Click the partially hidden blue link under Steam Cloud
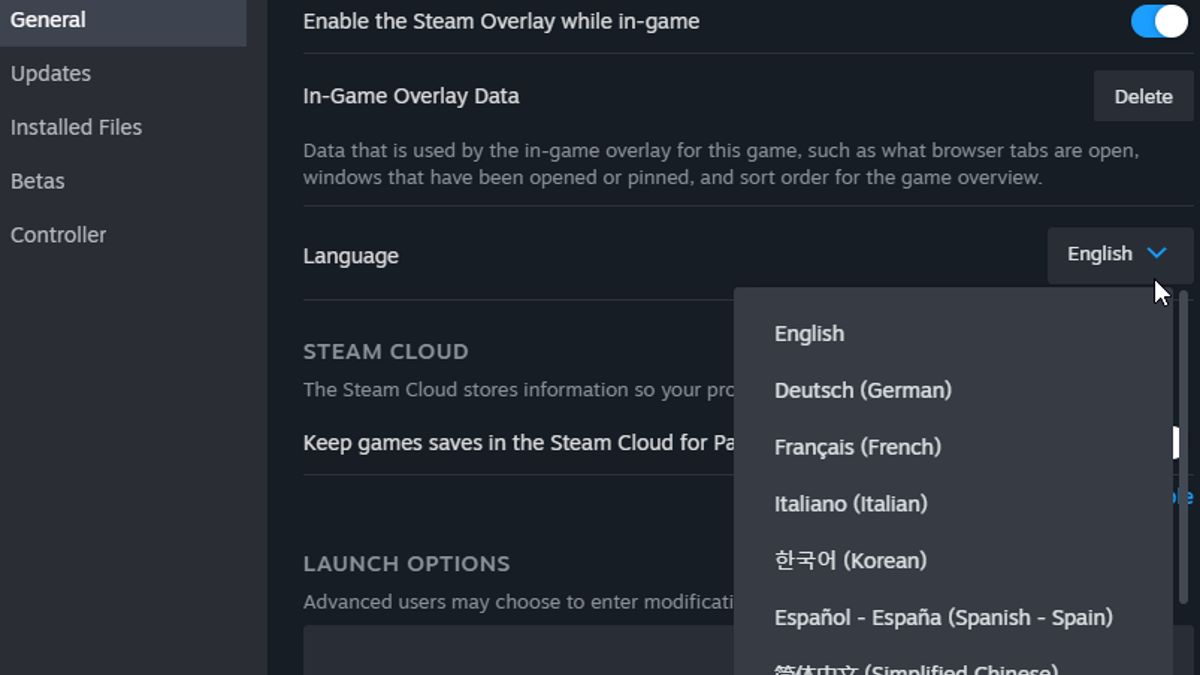 (x=1184, y=497)
